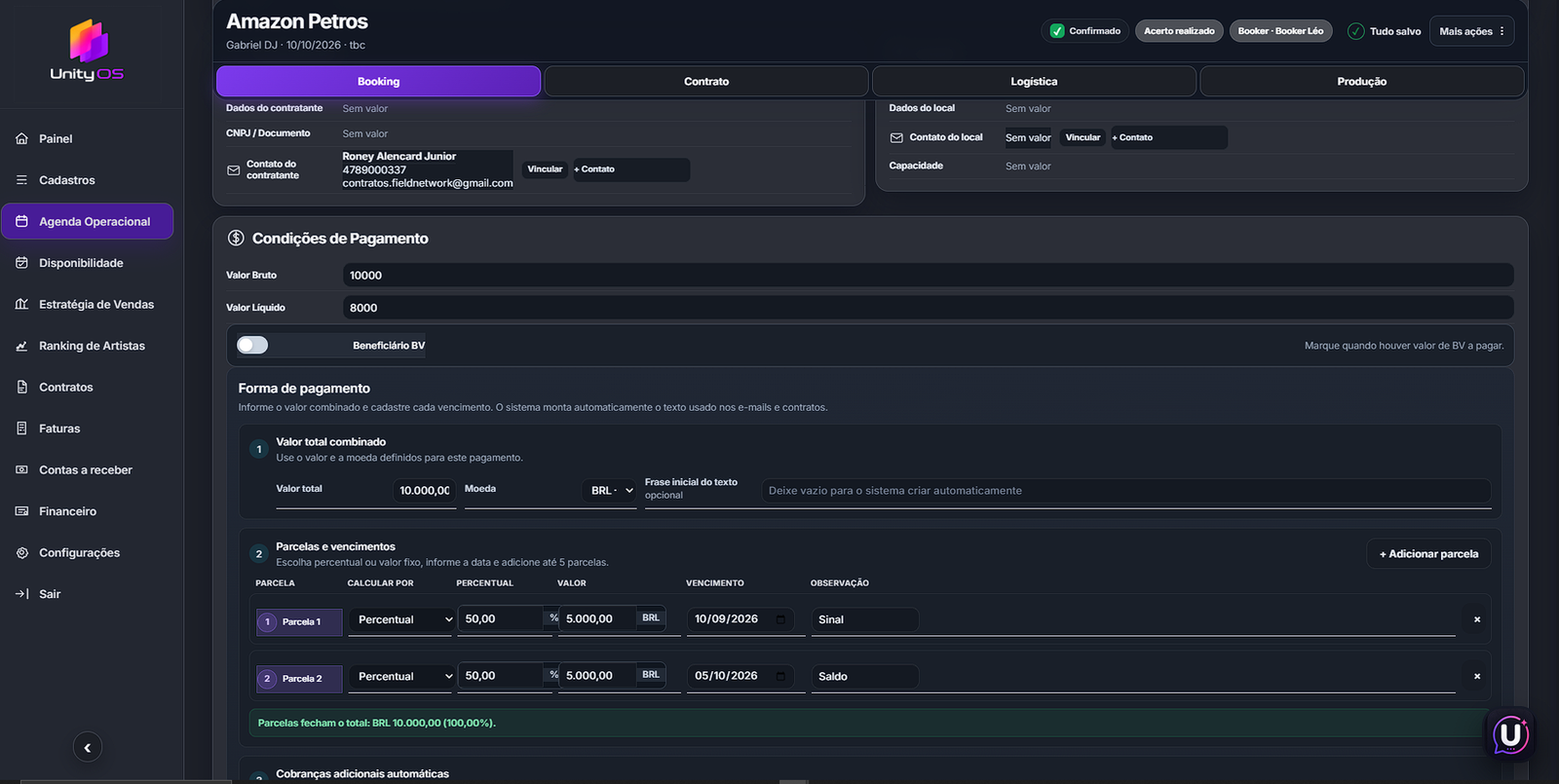
Task: Click Parcela 2 percentual 50,00 field
Action: tap(500, 675)
